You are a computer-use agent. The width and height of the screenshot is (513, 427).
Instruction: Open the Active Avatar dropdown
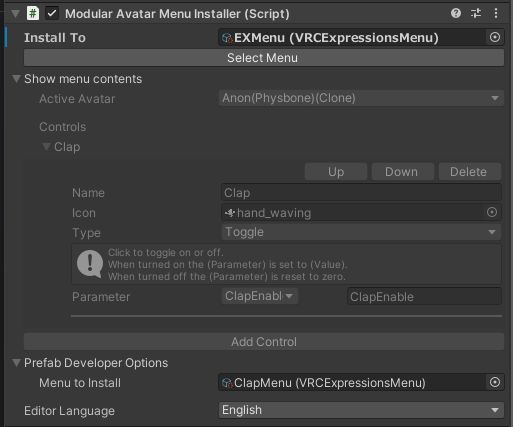pos(361,98)
